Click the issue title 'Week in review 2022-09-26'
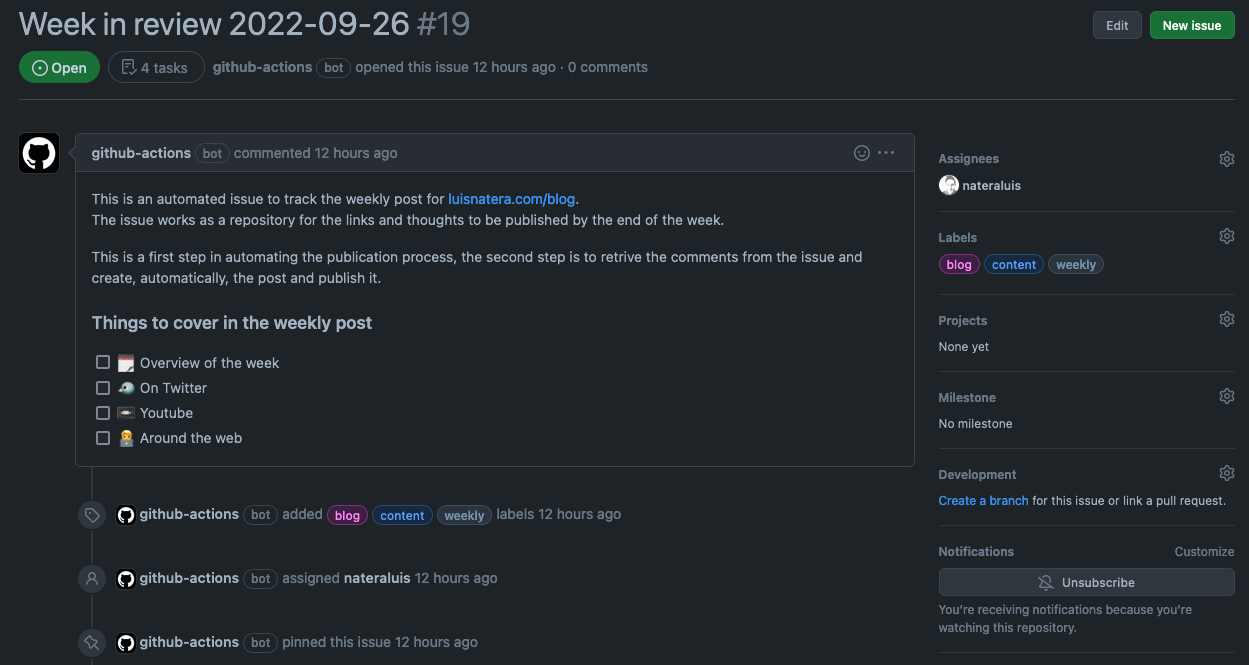Viewport: 1249px width, 665px height. tap(214, 23)
